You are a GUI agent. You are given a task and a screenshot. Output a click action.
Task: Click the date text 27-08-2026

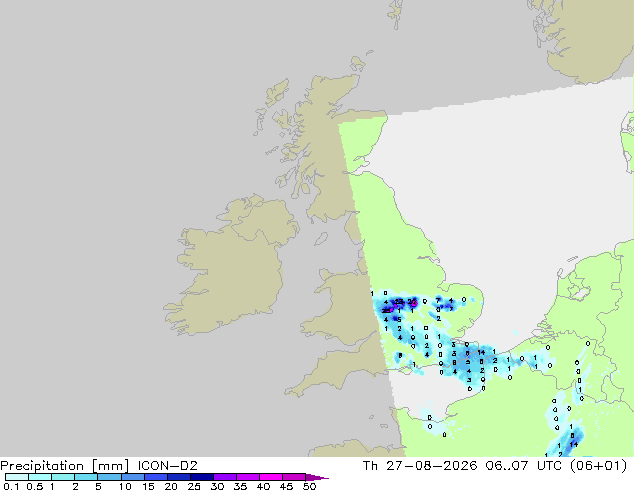click(x=431, y=466)
